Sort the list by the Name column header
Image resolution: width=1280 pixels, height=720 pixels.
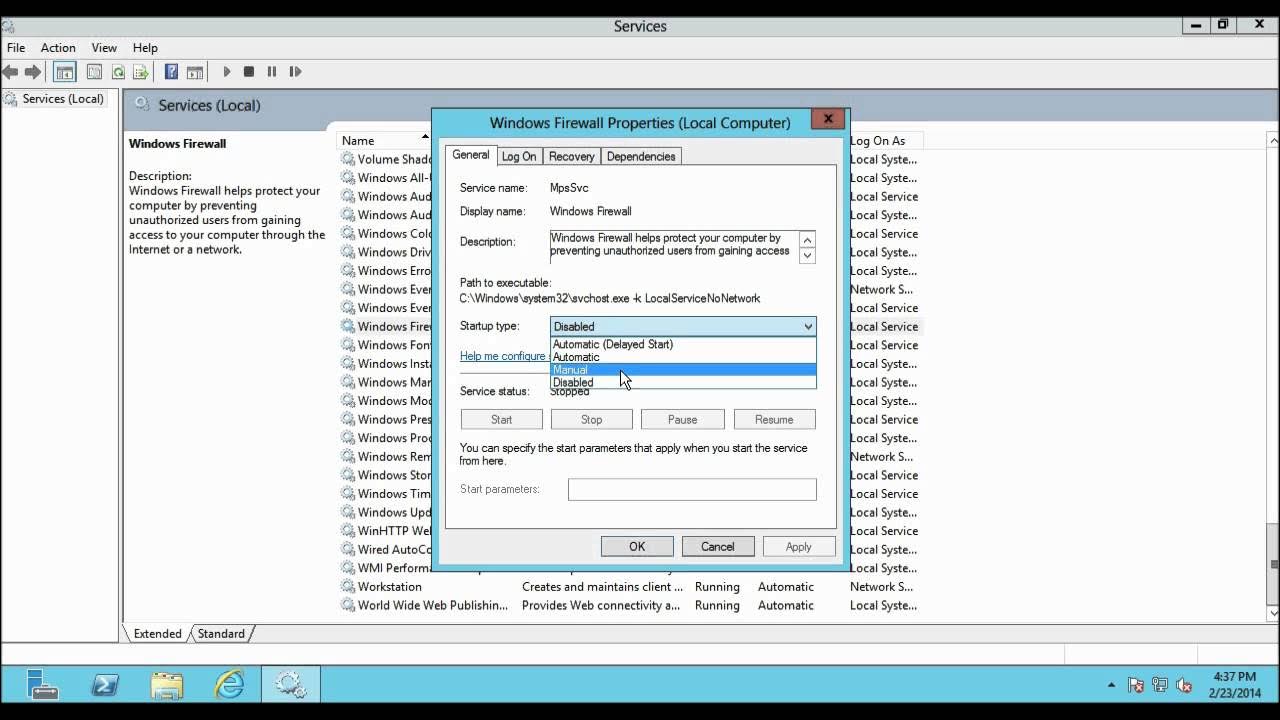[384, 141]
